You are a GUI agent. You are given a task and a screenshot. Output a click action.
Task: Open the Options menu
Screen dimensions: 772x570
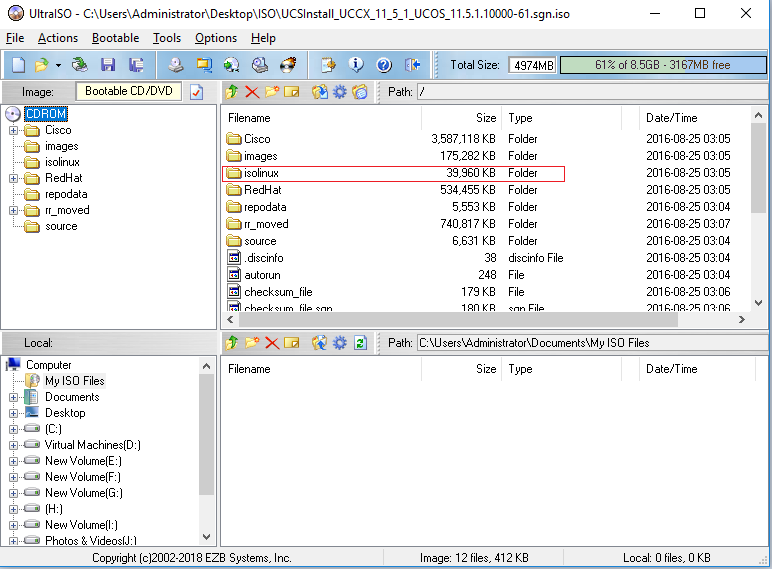216,38
